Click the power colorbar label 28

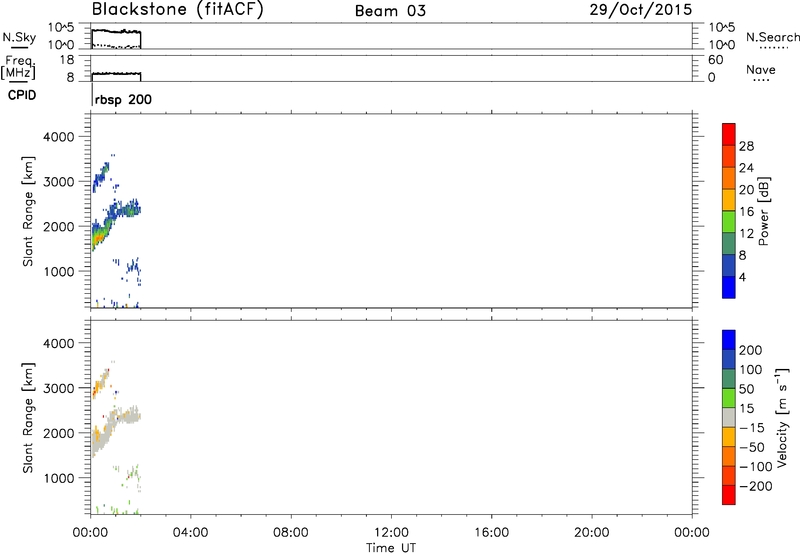point(746,146)
